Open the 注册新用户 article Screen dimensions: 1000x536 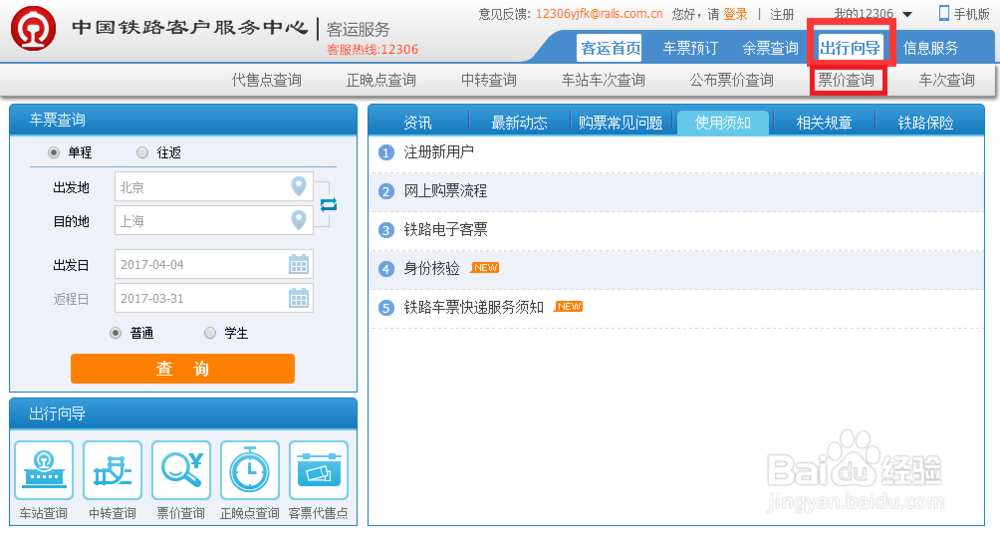[x=439, y=152]
